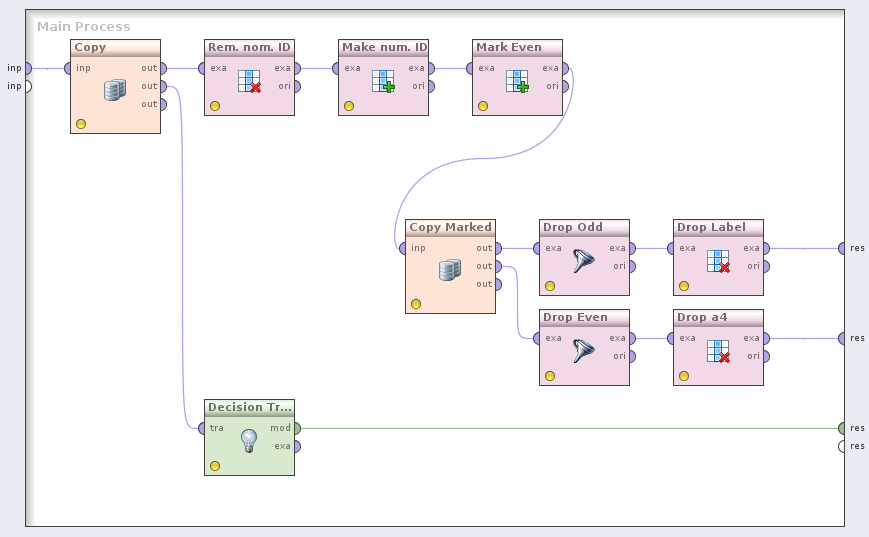Click the Copy Marked inp input port

click(403, 248)
